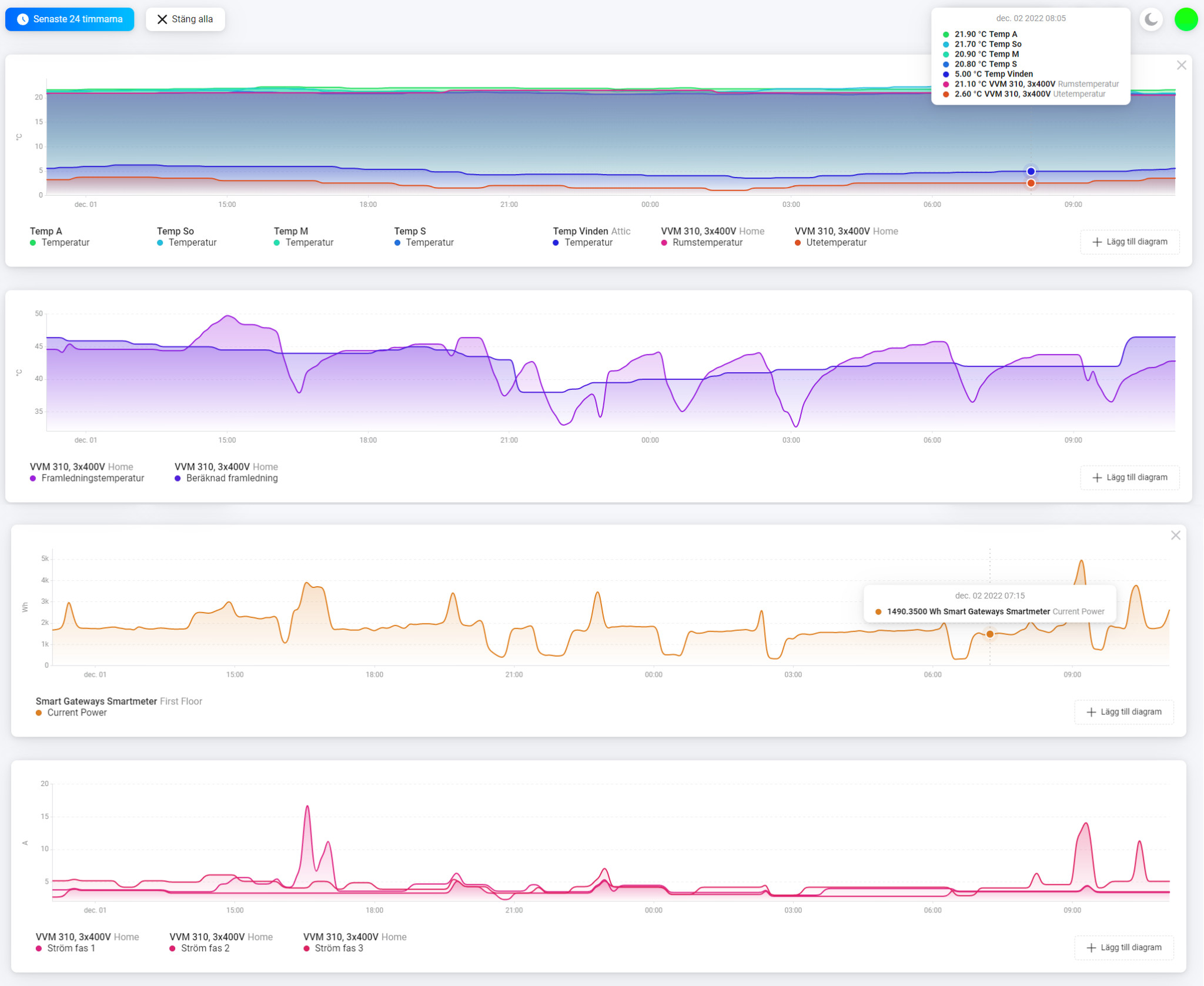Add series to temperature chart
1204x986 pixels.
[x=1129, y=242]
